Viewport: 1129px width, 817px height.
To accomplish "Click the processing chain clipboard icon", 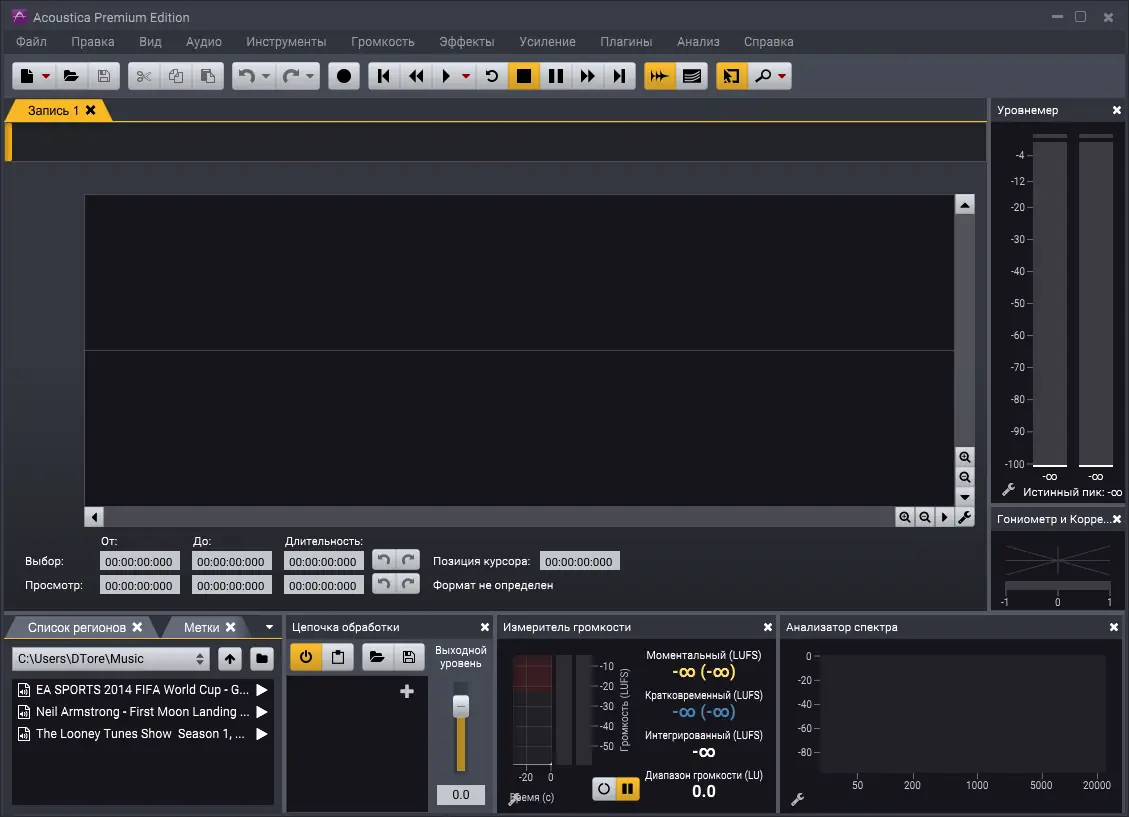I will click(x=338, y=656).
